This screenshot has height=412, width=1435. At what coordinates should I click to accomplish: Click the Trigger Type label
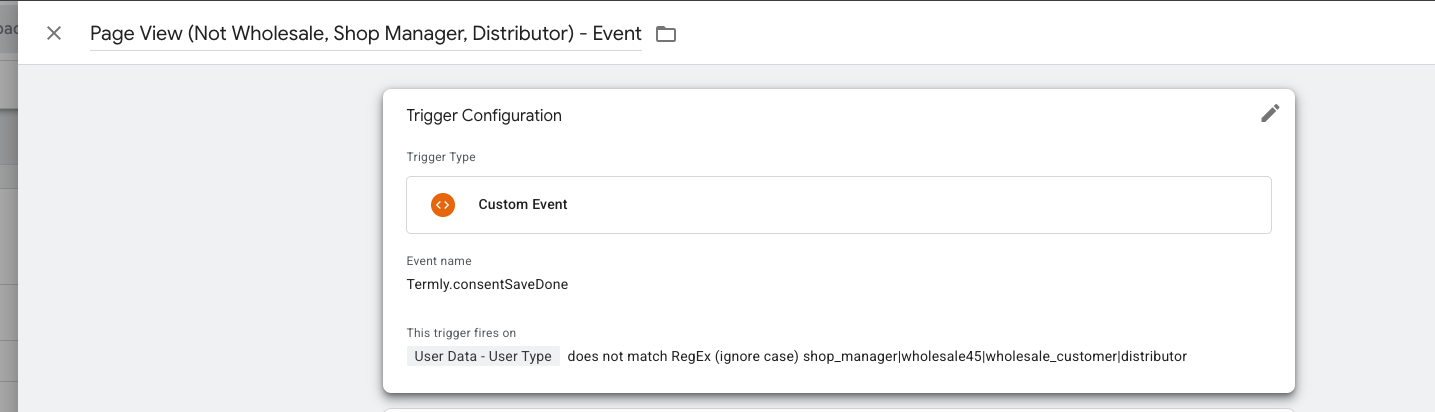tap(441, 157)
